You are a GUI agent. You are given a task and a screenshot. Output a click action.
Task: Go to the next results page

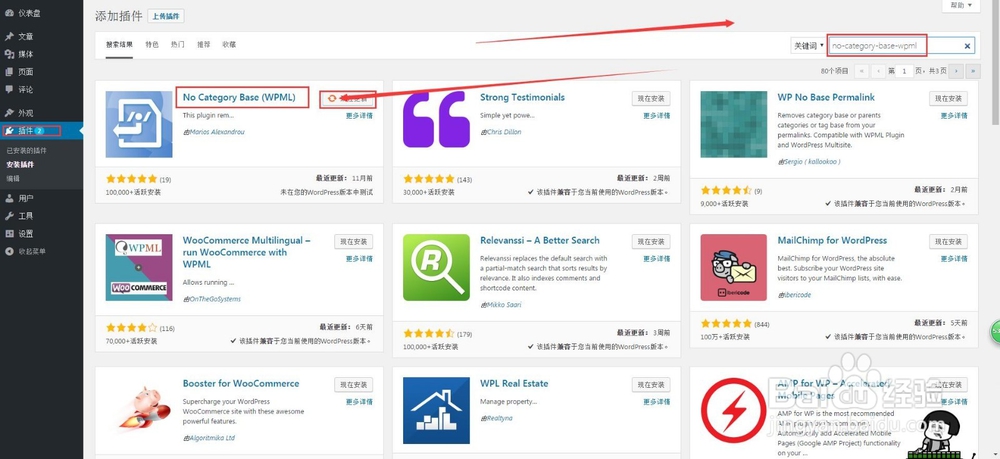[956, 71]
